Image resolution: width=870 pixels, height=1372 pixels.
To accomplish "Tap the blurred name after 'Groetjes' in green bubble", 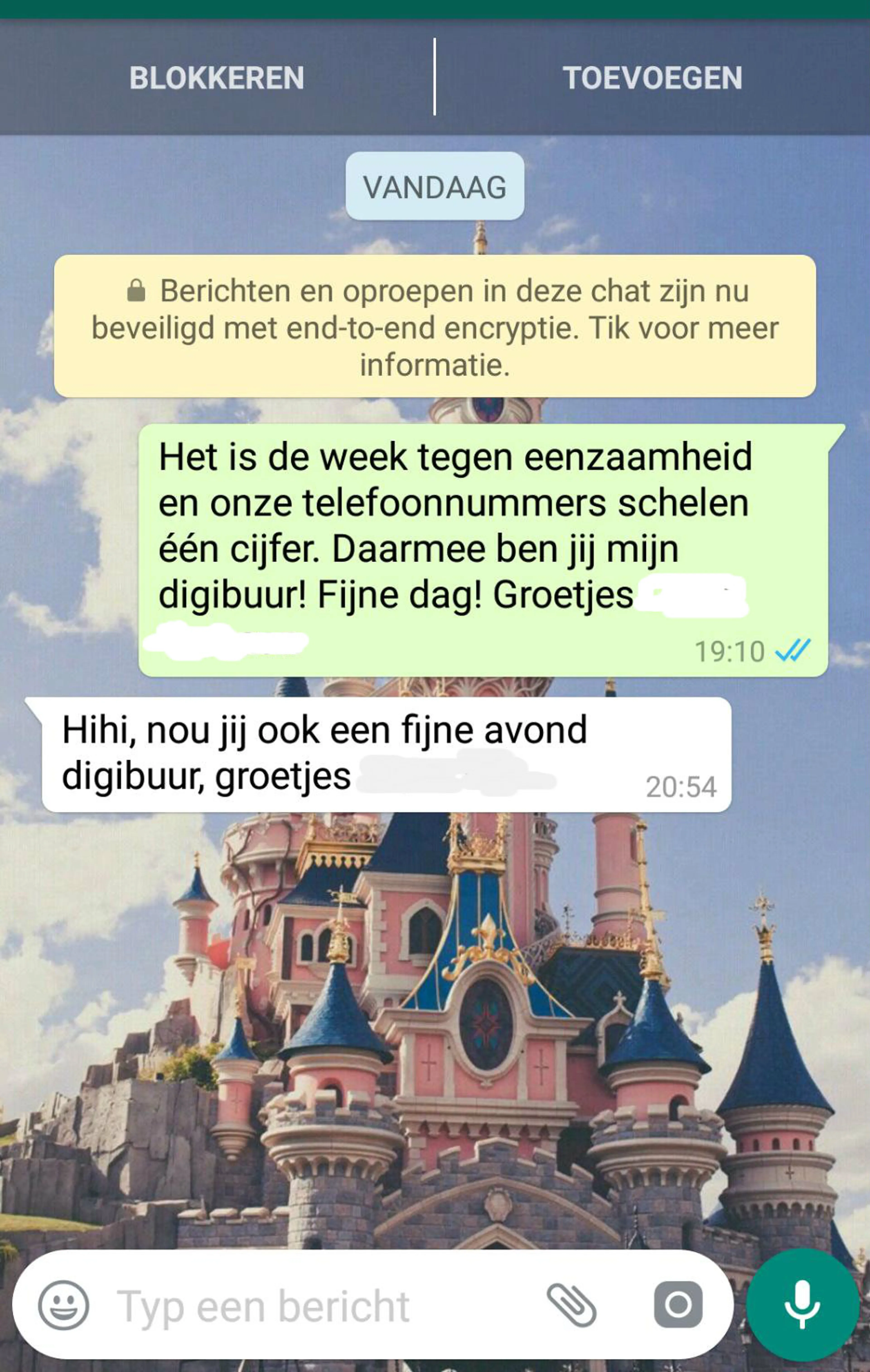I will pyautogui.click(x=691, y=595).
